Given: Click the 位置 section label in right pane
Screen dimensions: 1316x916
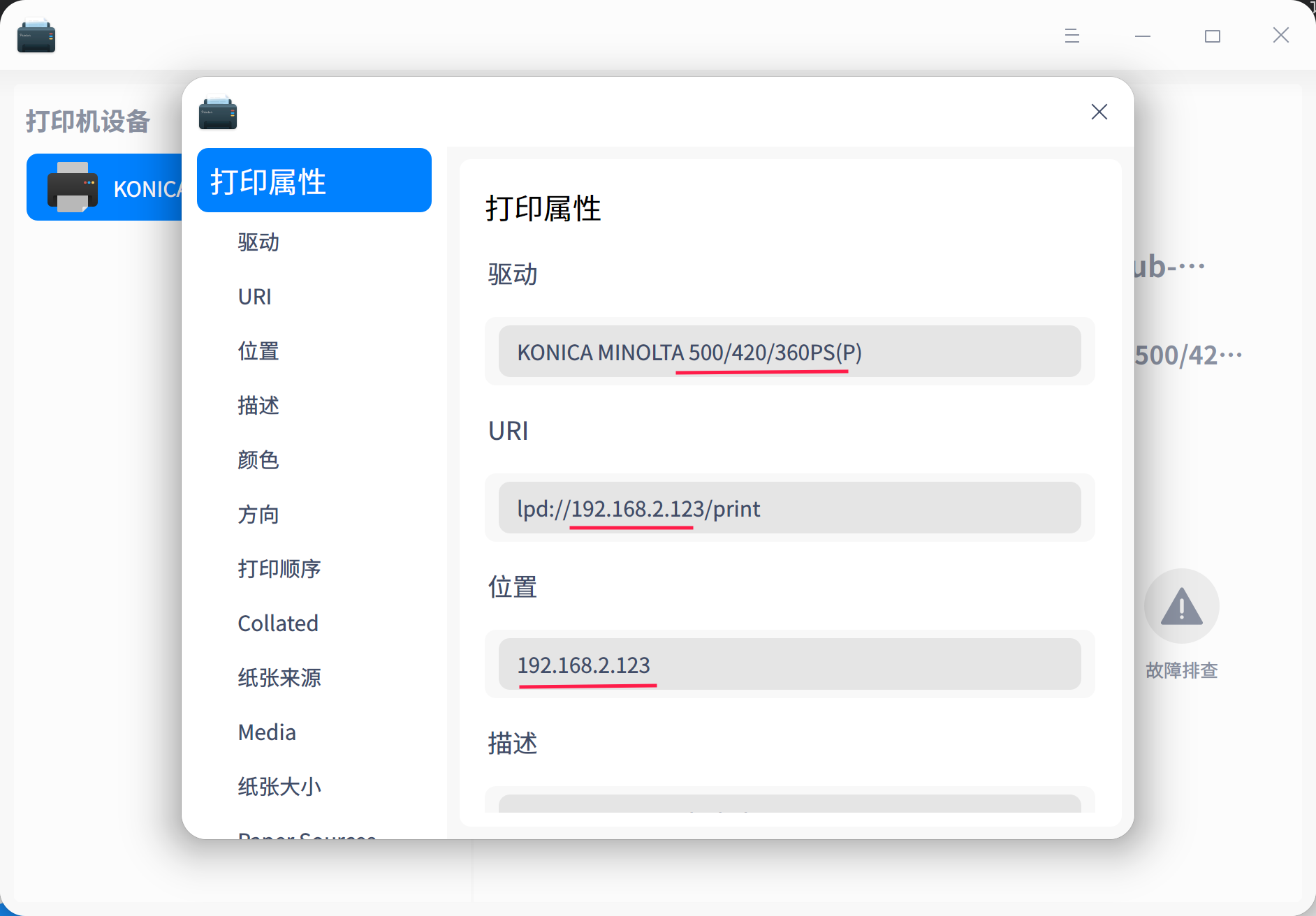Looking at the screenshot, I should click(513, 587).
